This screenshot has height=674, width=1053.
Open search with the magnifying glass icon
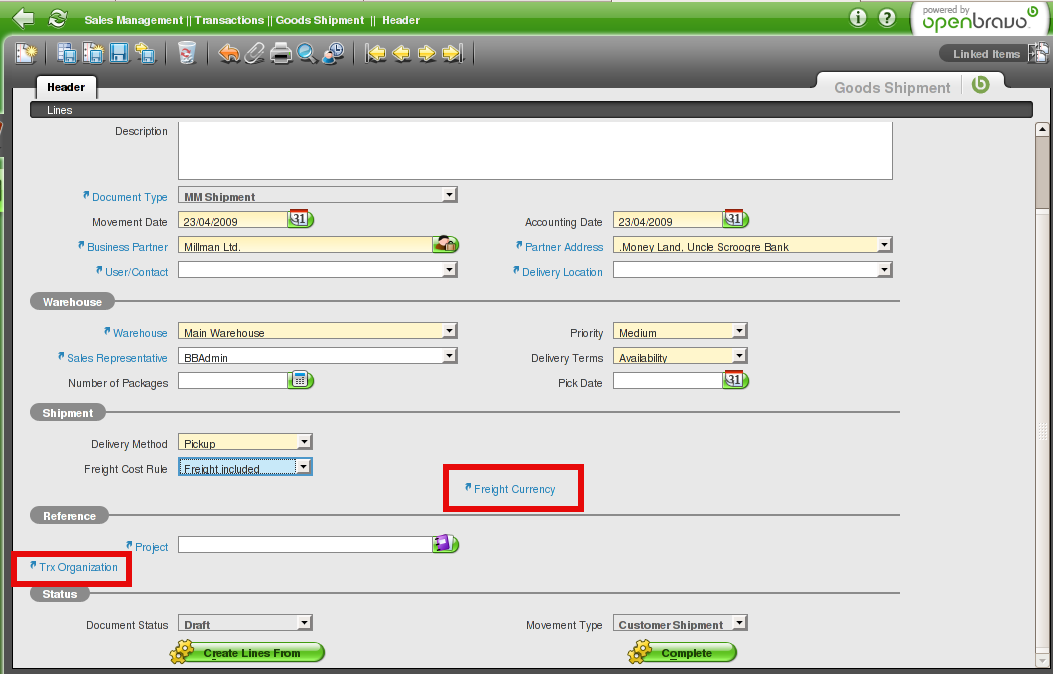pos(306,53)
